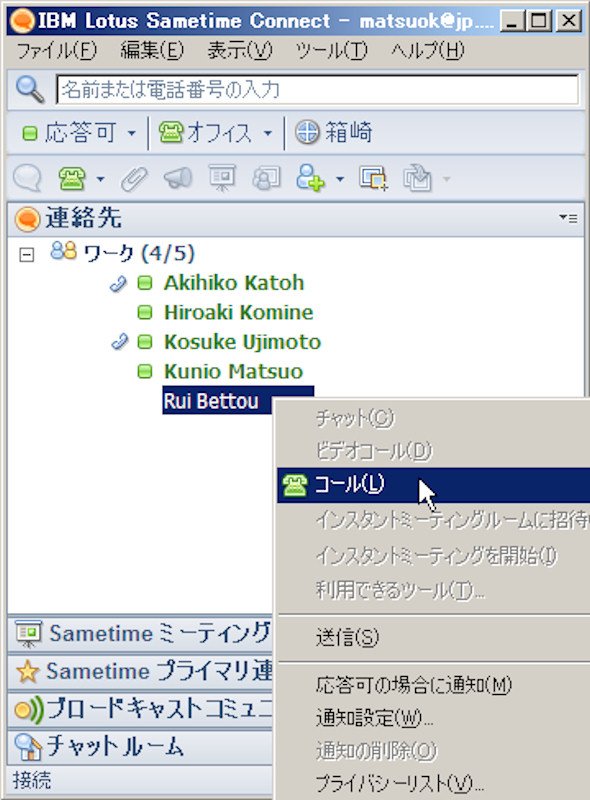590x800 pixels.
Task: Collapse the ワーク (4/5) contact group
Action: point(27,254)
